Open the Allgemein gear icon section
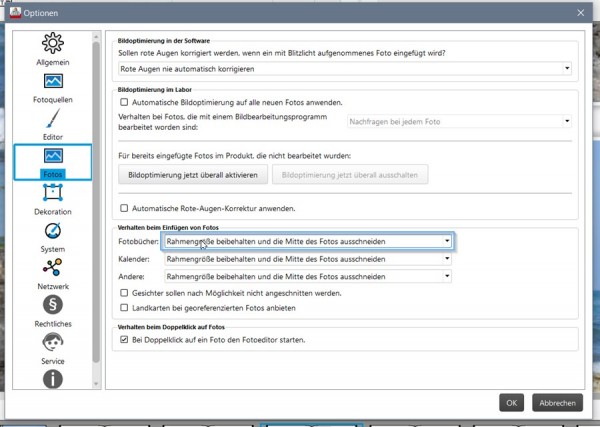The height and width of the screenshot is (427, 600). pos(53,43)
